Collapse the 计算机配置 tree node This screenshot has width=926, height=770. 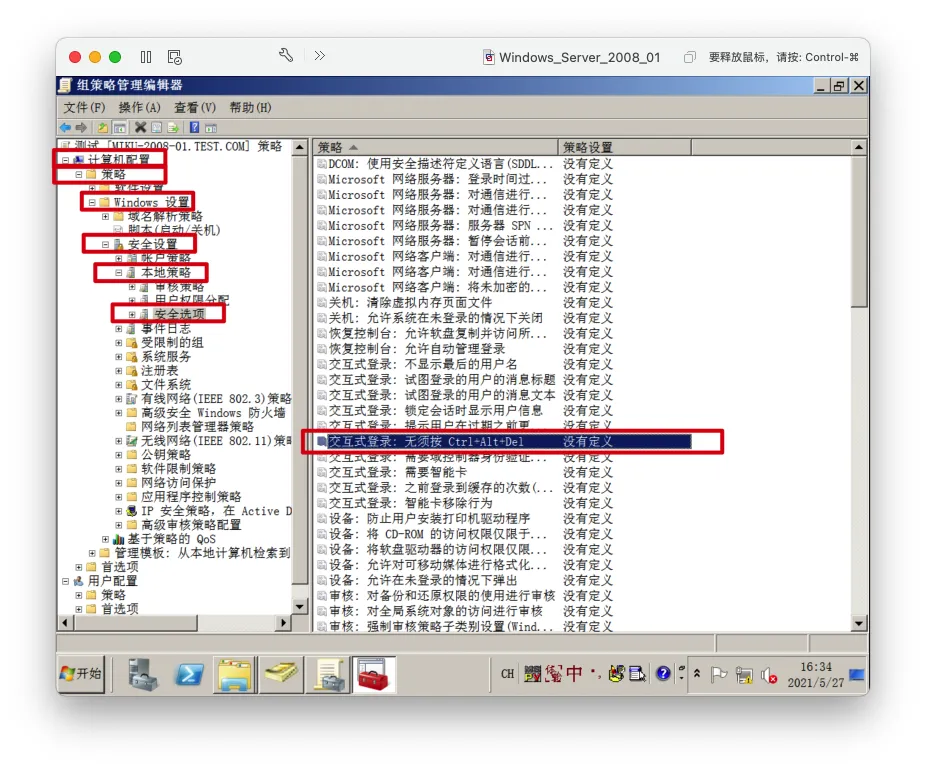point(66,160)
